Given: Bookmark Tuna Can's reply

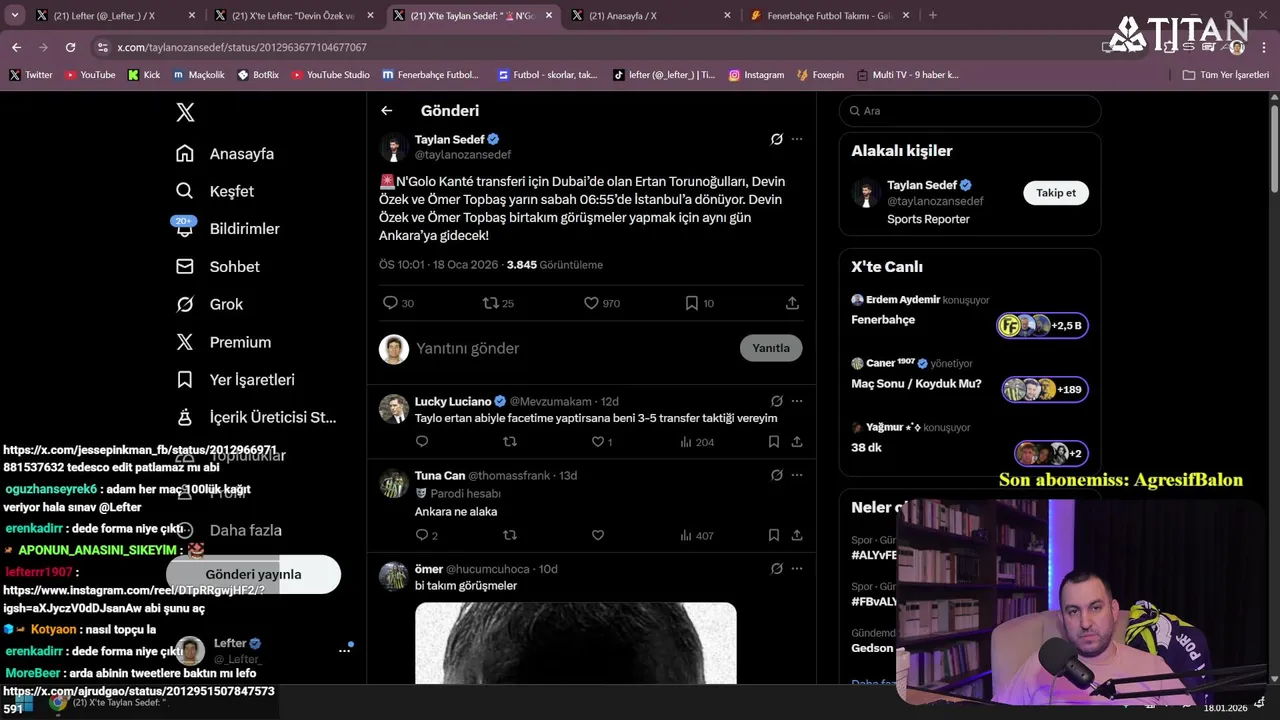Looking at the screenshot, I should tap(774, 535).
